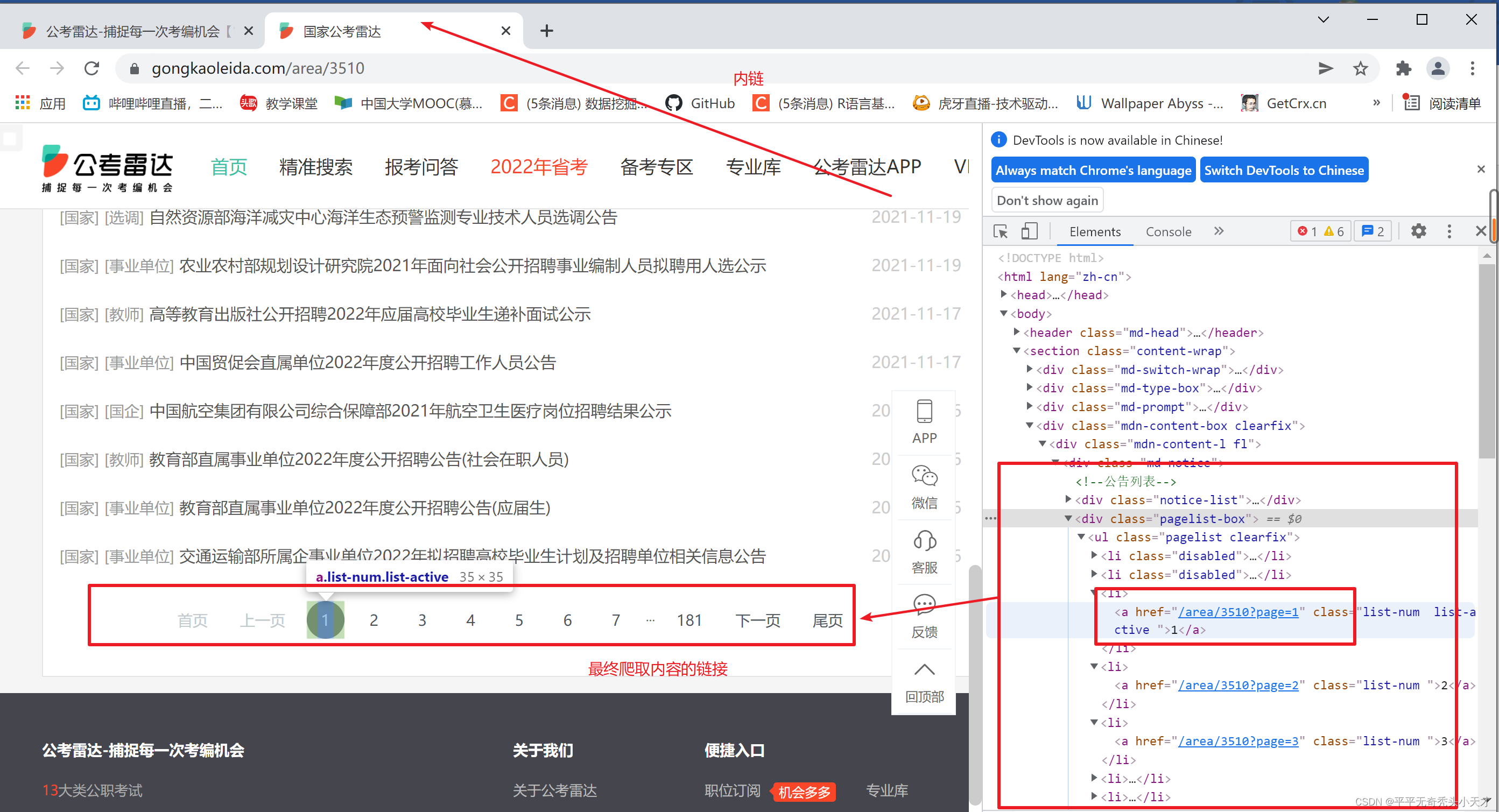Expand the head element in DOM tree
1499x812 pixels.
[x=1004, y=295]
